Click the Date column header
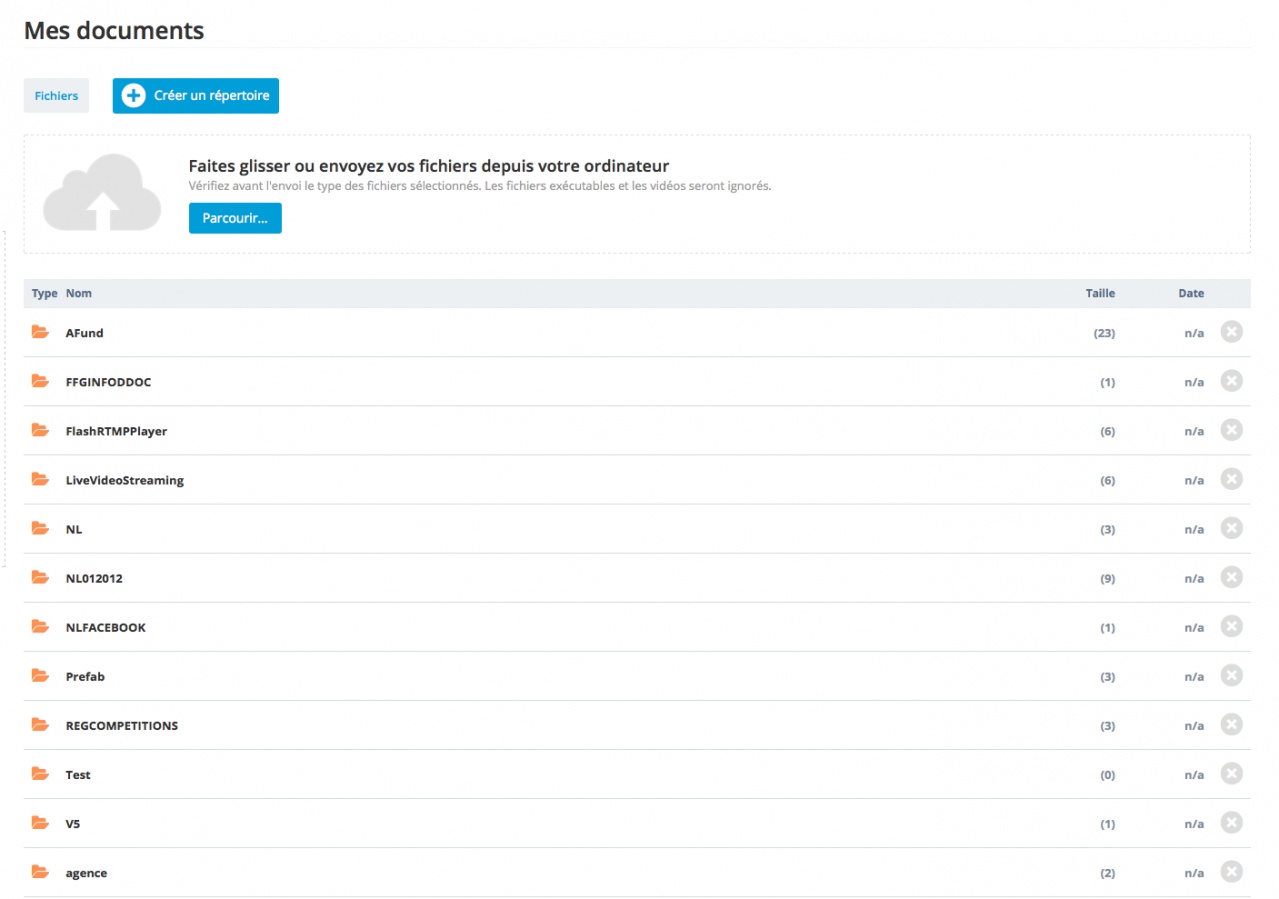 tap(1190, 293)
